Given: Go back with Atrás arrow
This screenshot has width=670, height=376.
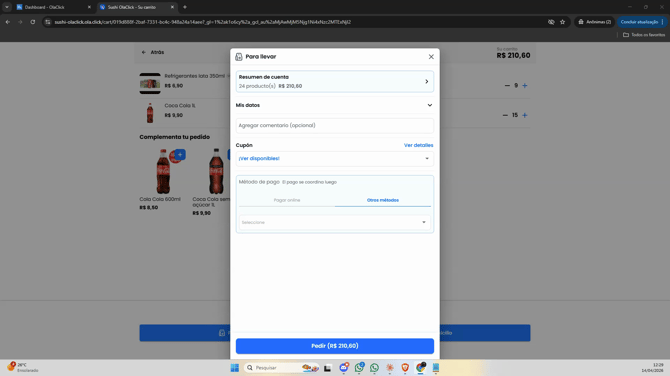Looking at the screenshot, I should click(x=144, y=52).
